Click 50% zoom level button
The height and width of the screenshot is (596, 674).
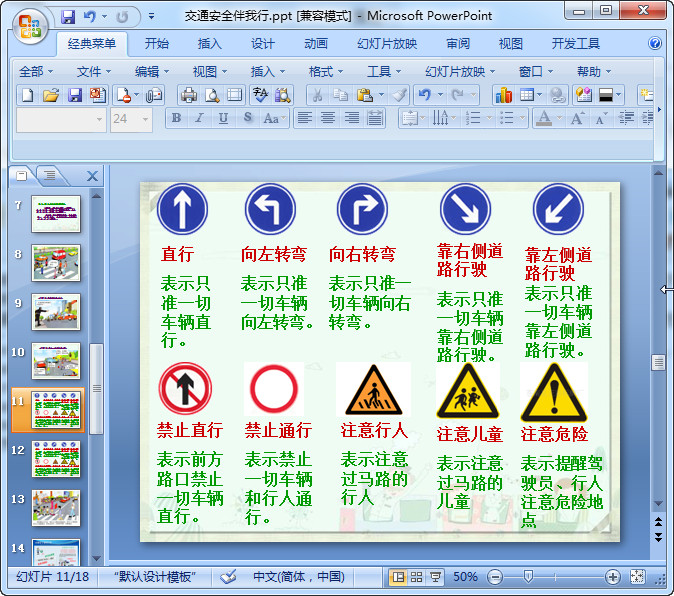point(465,577)
